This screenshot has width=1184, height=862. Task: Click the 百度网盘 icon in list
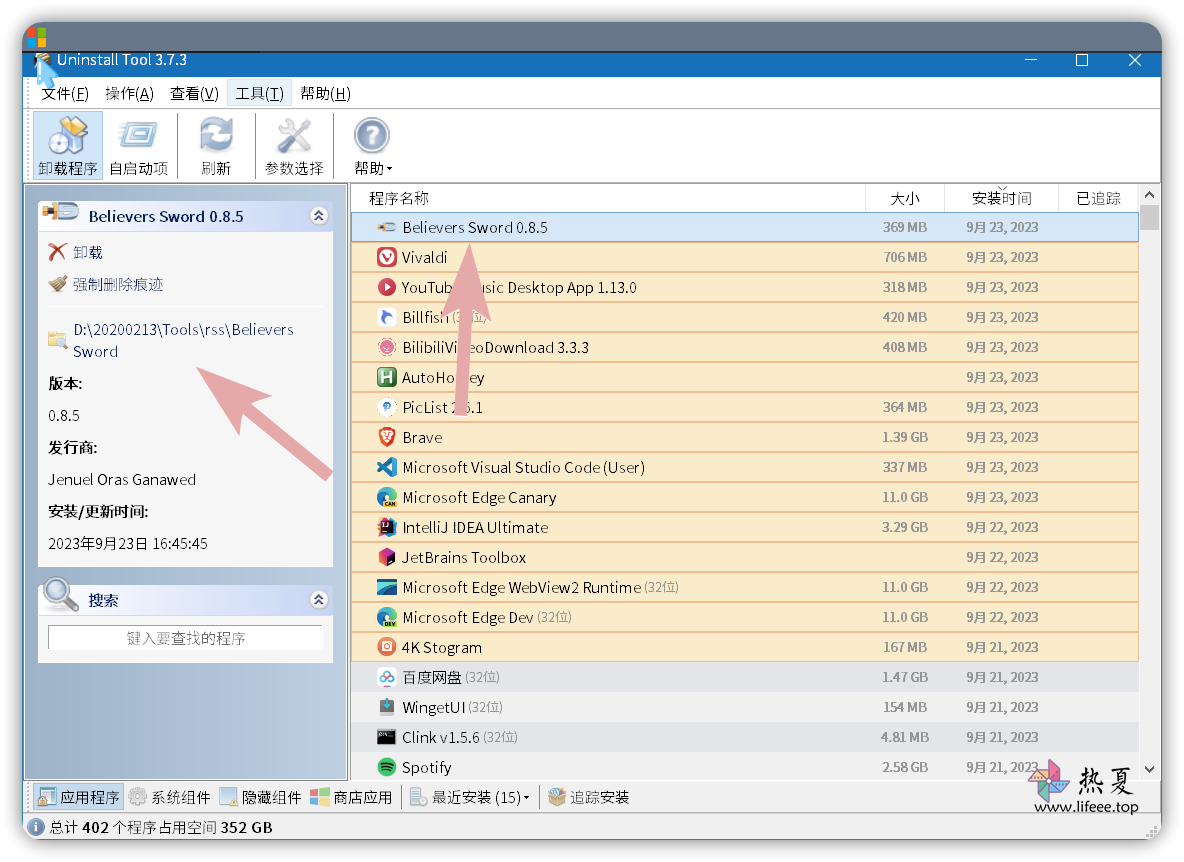pos(387,677)
